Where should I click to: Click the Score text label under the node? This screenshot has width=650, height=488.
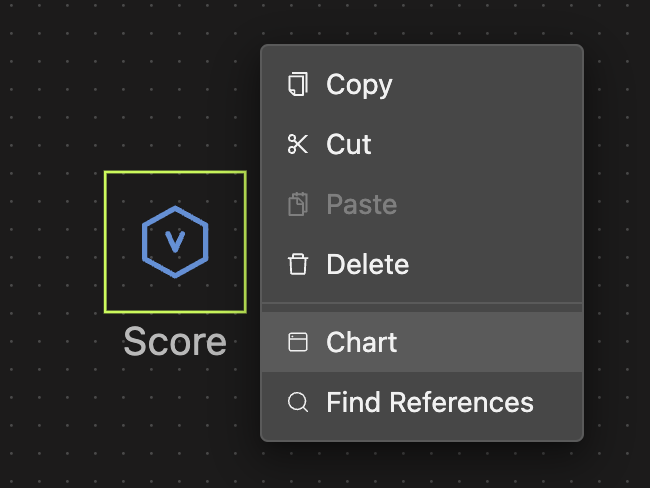coord(175,343)
